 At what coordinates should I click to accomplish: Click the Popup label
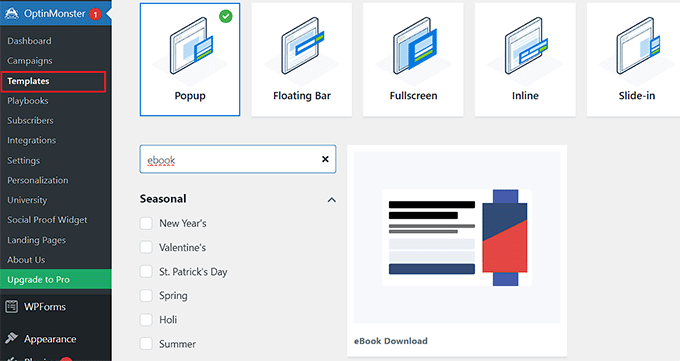190,95
